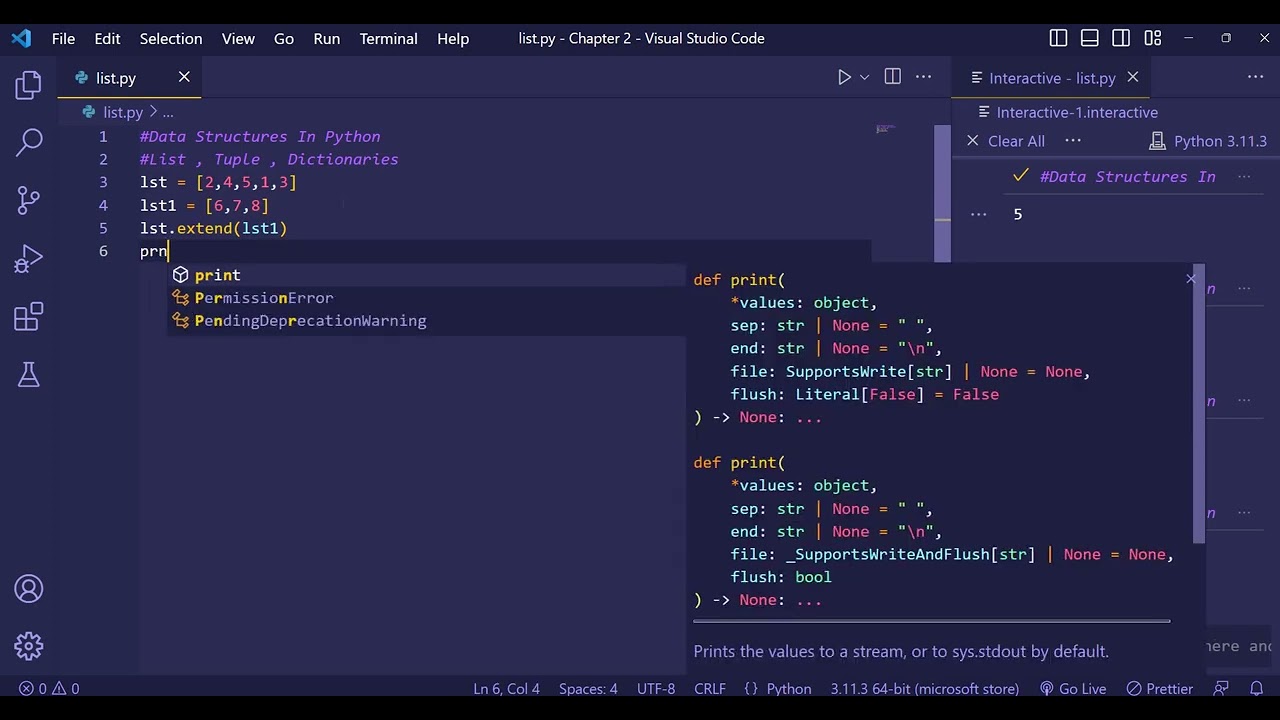Select PendingDeprecationWarning autocomplete suggestion
The height and width of the screenshot is (720, 1280).
point(427,321)
